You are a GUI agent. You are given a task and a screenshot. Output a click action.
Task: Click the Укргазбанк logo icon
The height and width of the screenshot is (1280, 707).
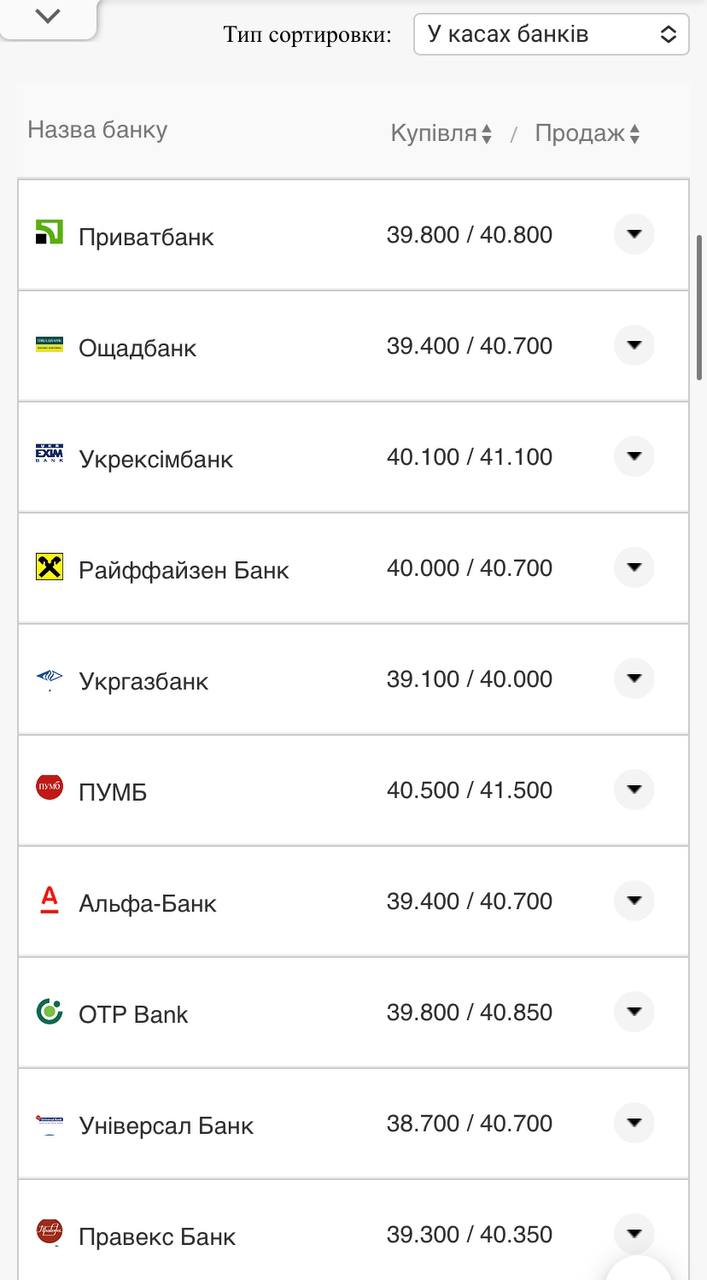point(49,679)
